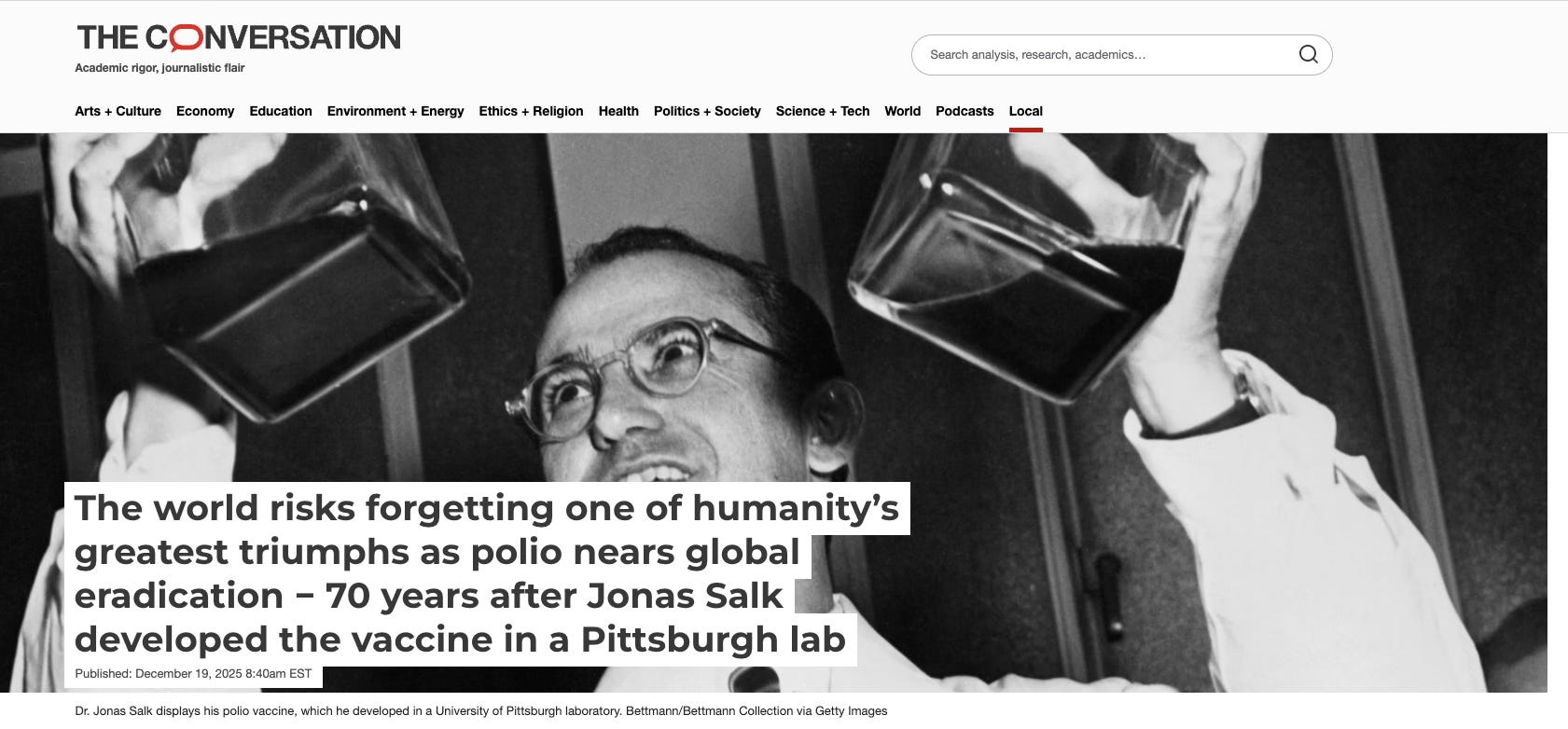Go to Politics + Society
1568x729 pixels.
(x=707, y=111)
